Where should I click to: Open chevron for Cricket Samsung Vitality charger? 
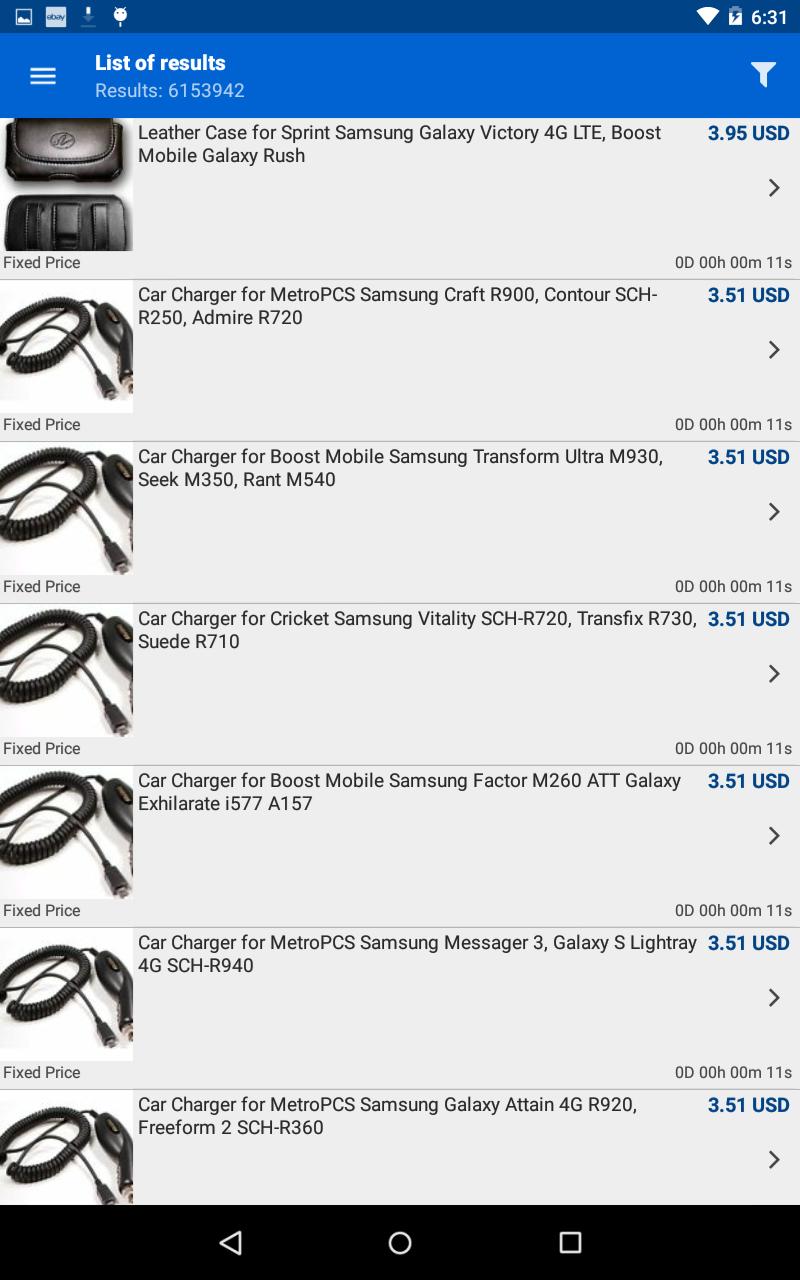pyautogui.click(x=773, y=674)
